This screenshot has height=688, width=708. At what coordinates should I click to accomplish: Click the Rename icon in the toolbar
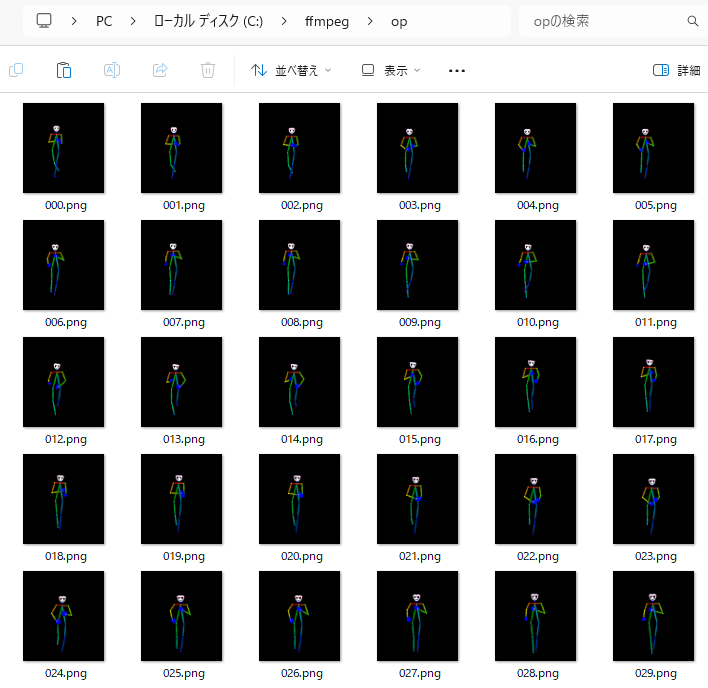tap(112, 70)
